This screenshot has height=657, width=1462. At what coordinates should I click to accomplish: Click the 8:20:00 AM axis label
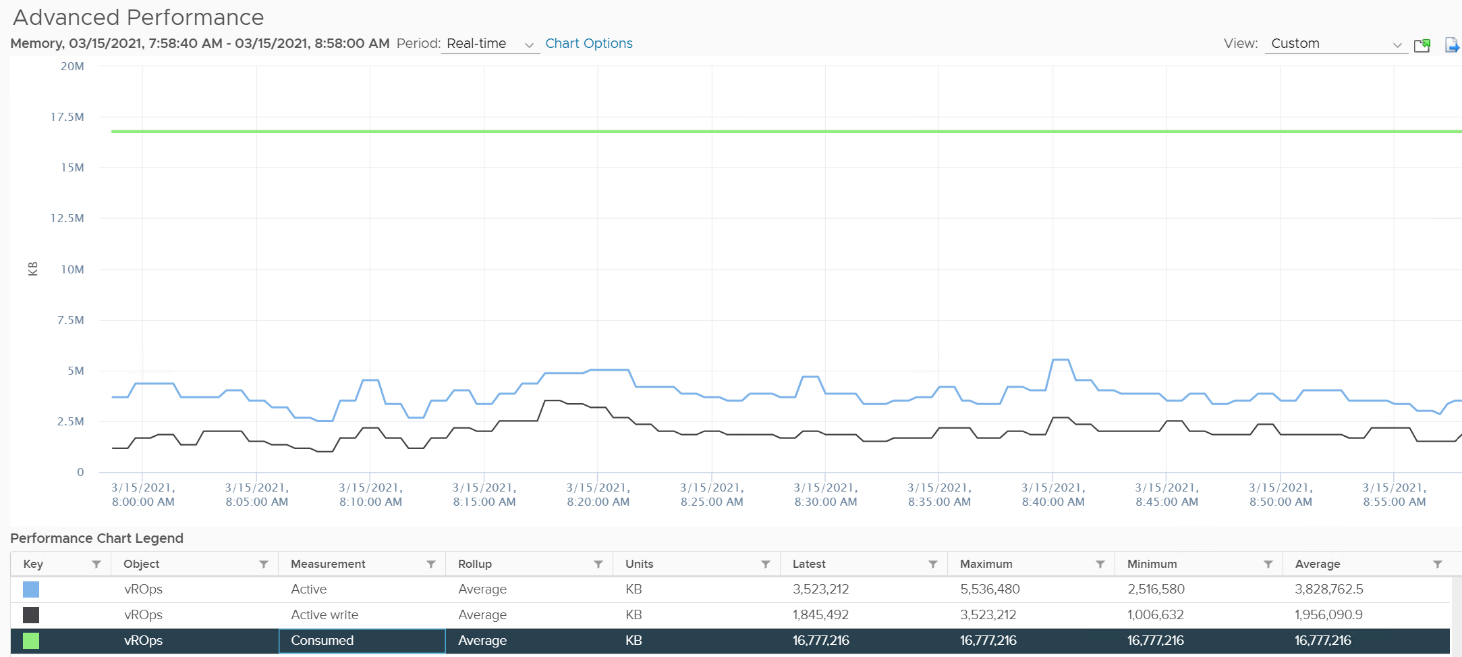(x=598, y=494)
